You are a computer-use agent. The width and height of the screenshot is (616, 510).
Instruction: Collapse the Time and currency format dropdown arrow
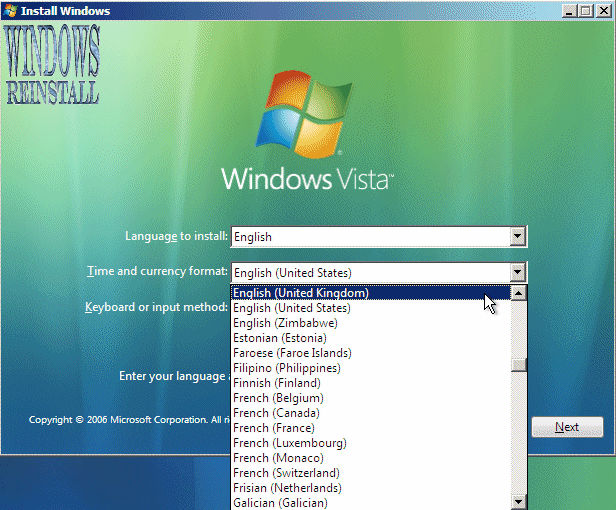pyautogui.click(x=517, y=272)
